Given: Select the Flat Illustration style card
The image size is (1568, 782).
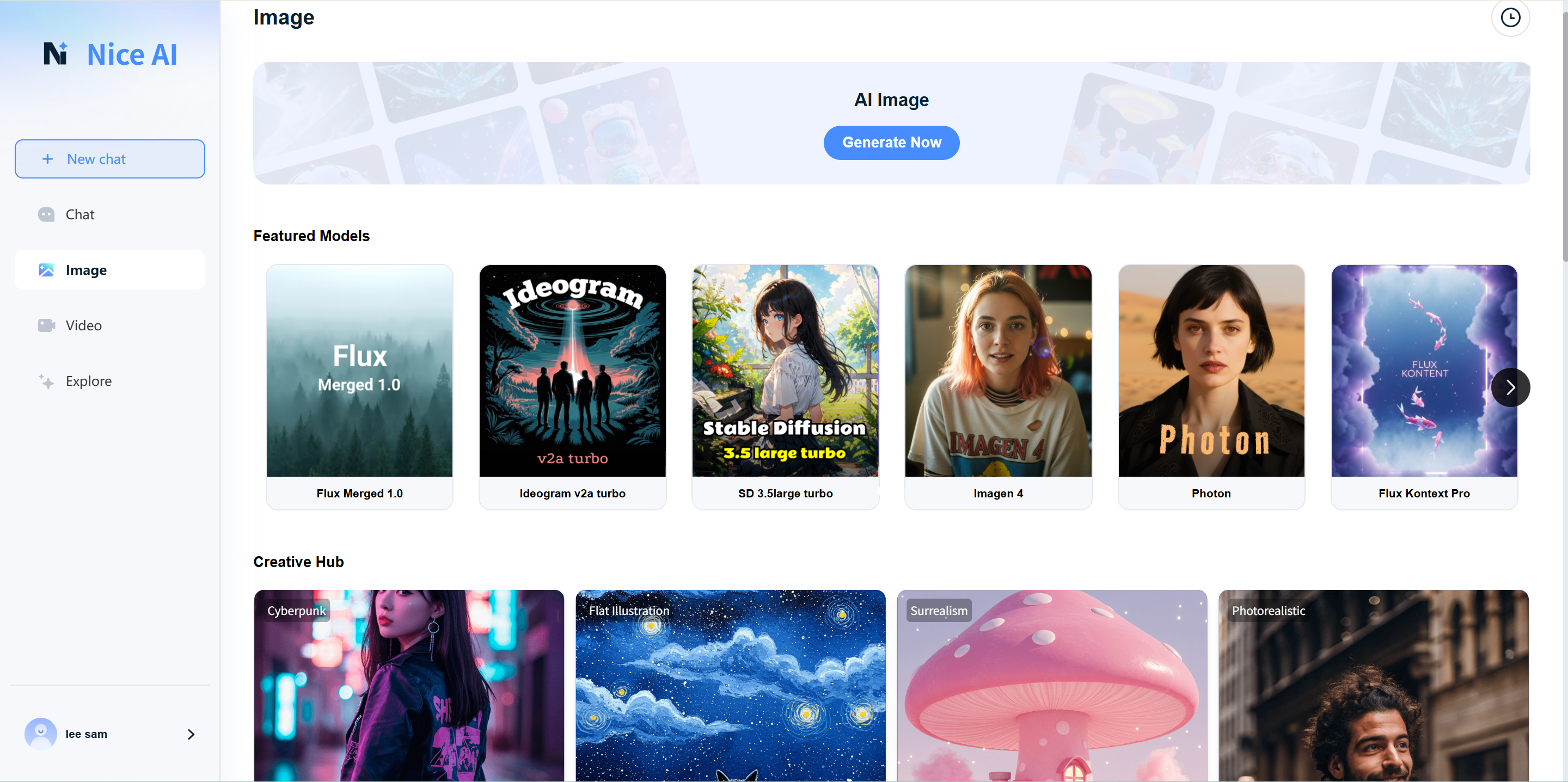Looking at the screenshot, I should coord(730,685).
